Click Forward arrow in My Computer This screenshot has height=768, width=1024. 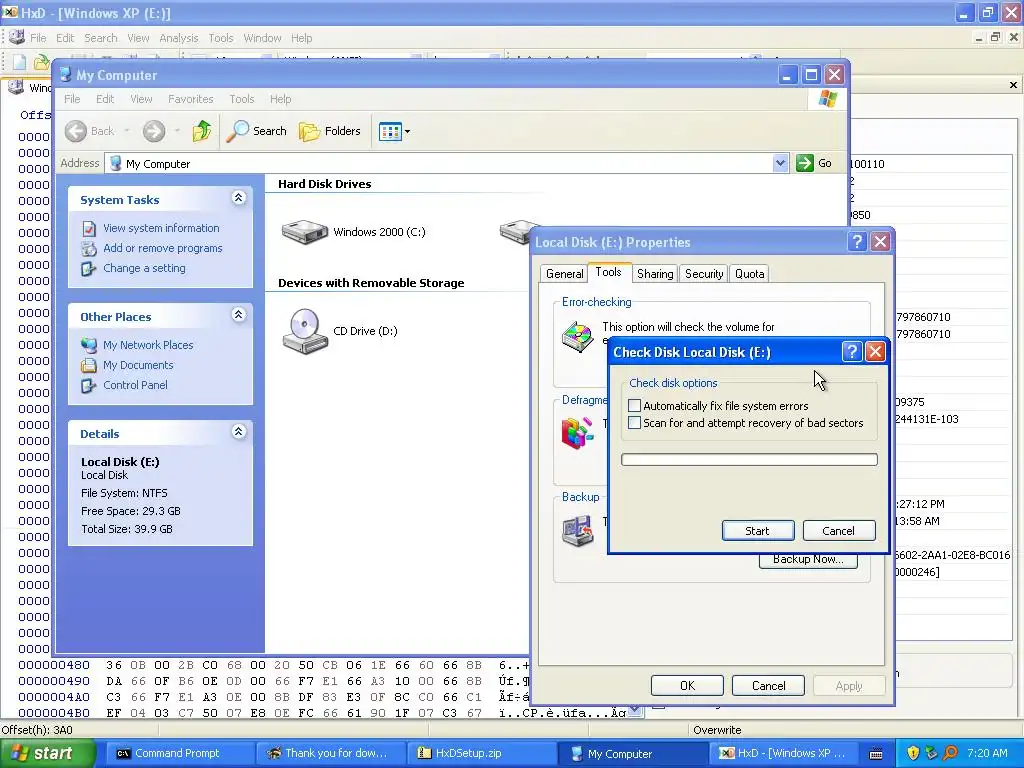click(154, 131)
